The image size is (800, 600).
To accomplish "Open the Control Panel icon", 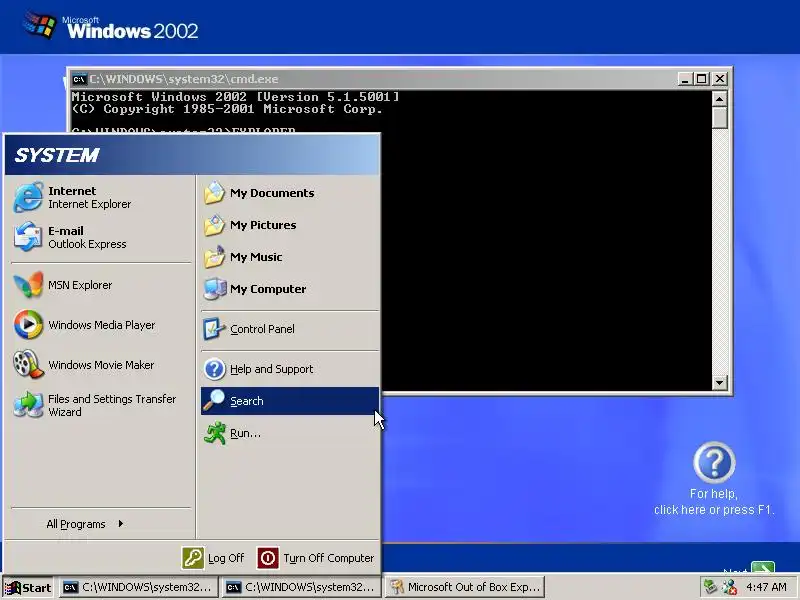I will coord(214,329).
